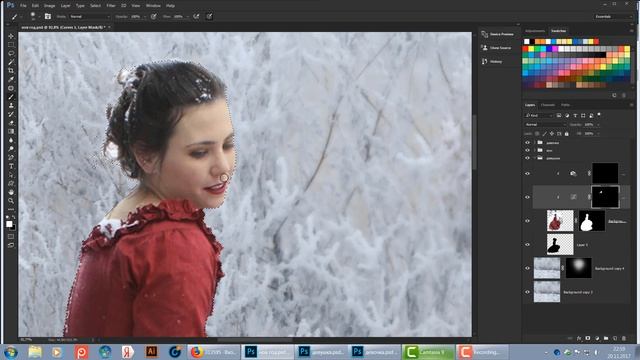The height and width of the screenshot is (360, 640).
Task: Lock position icon in Layers panel
Action: pos(552,133)
